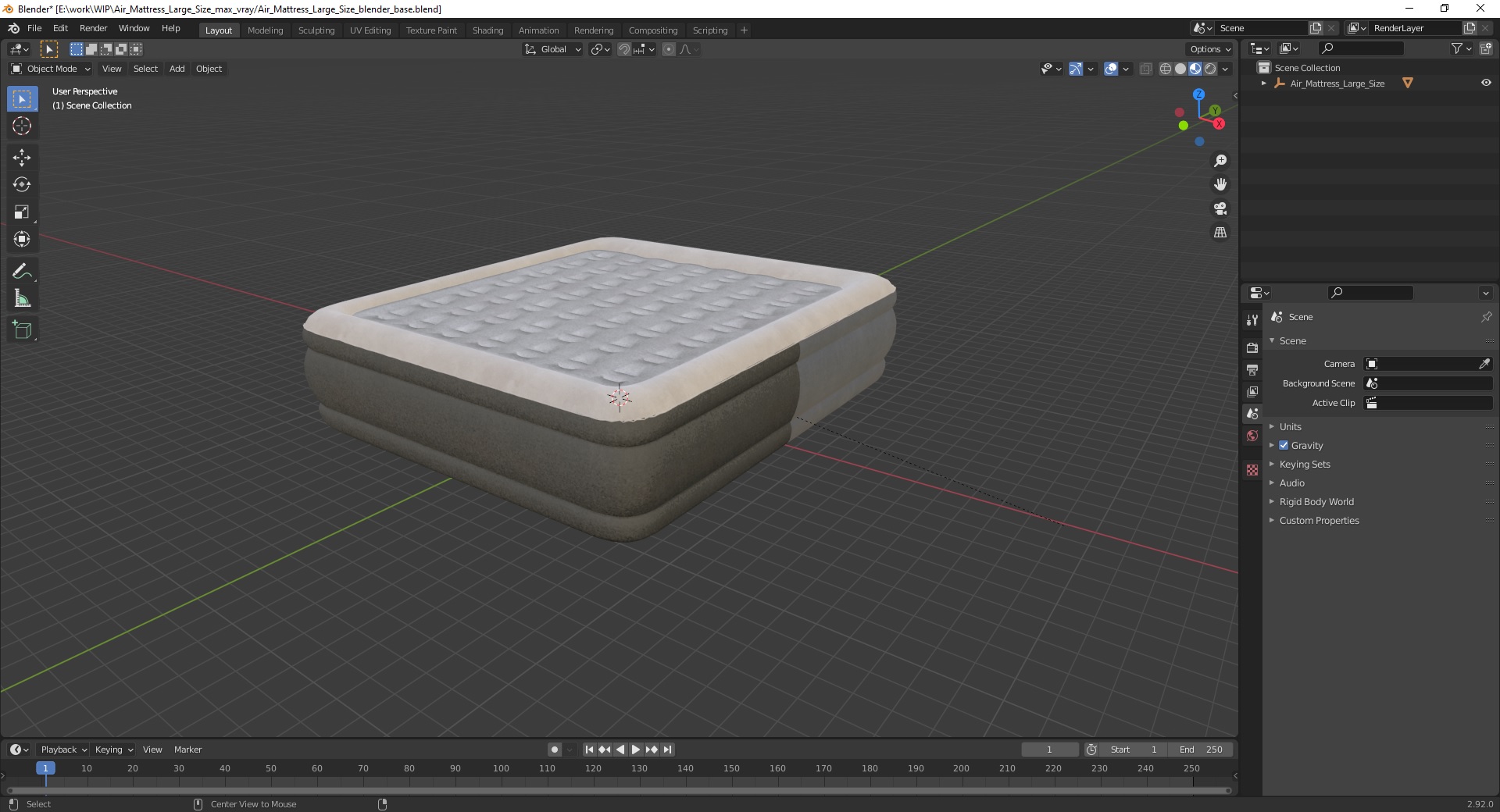Select the Scale tool
The width and height of the screenshot is (1500, 812).
22,212
